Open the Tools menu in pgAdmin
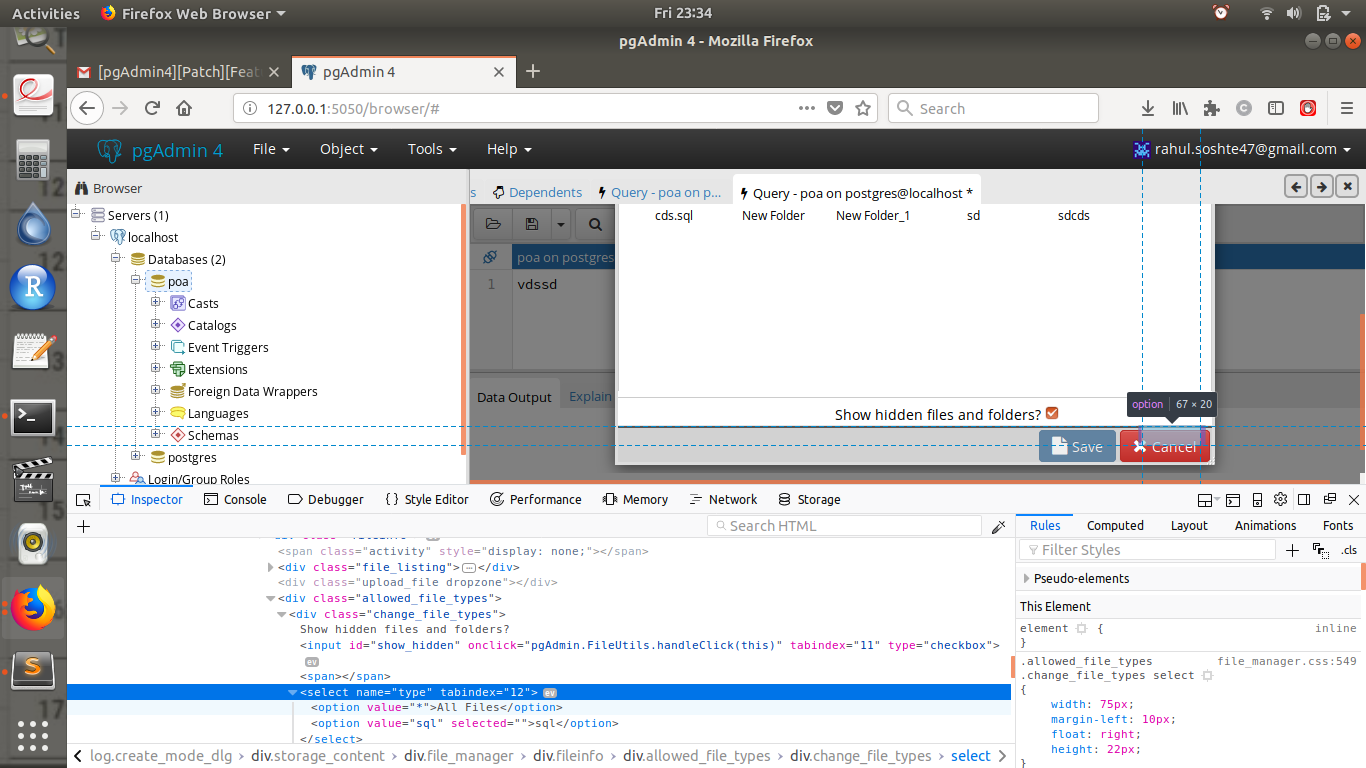 [x=431, y=149]
